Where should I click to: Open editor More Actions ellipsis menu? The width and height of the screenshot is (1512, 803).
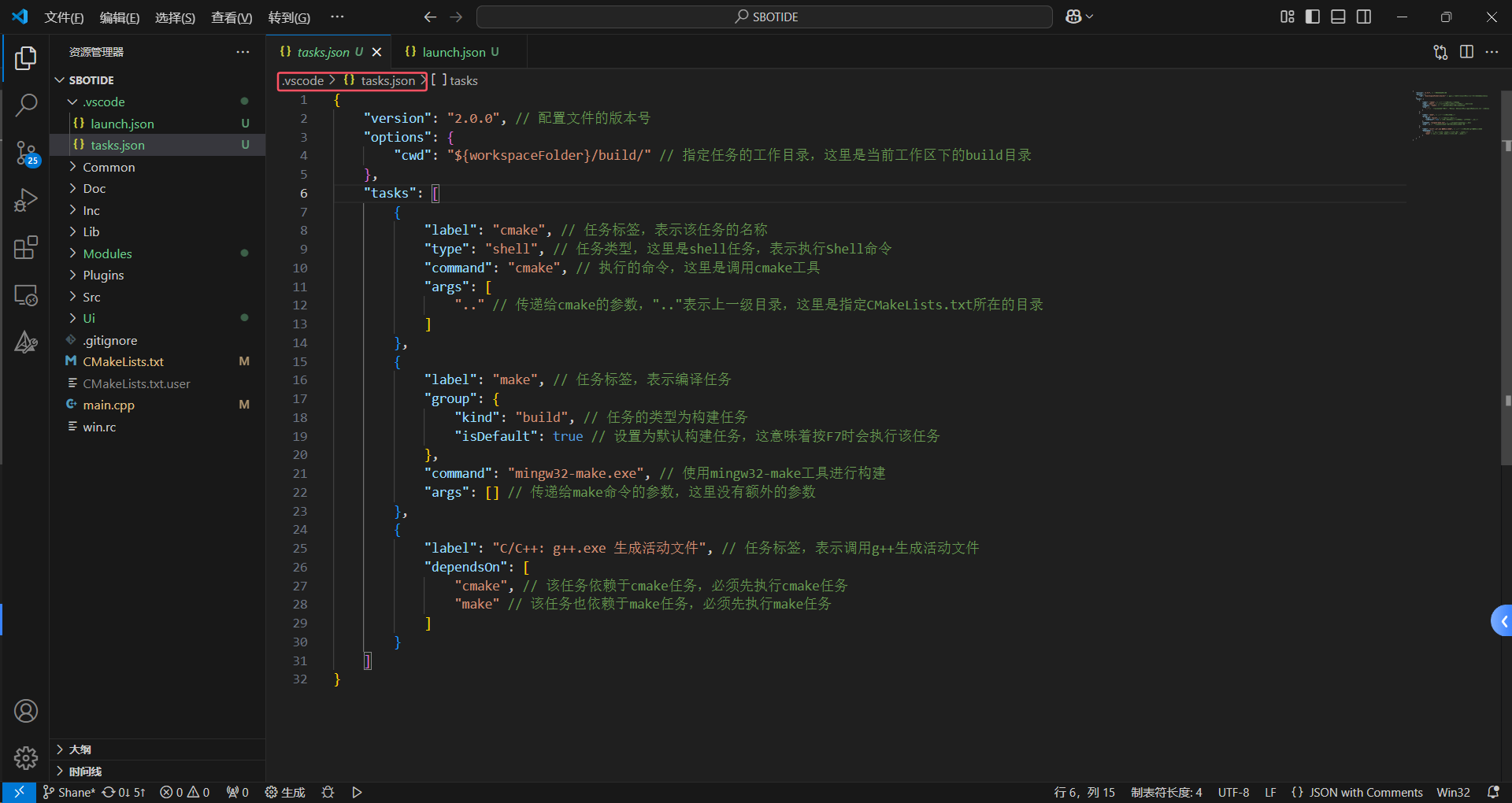coord(1492,52)
